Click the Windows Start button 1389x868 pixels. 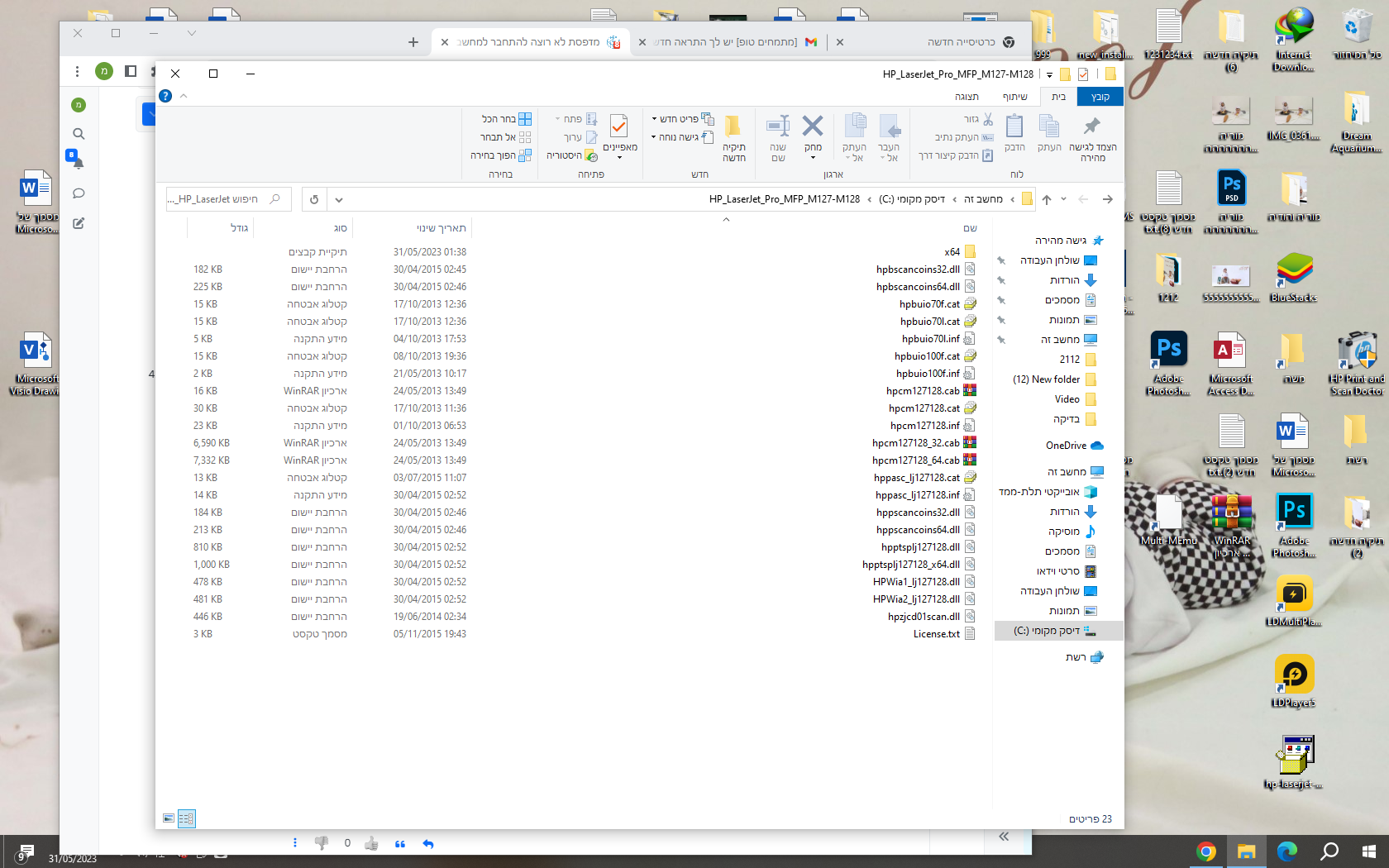(x=1368, y=851)
